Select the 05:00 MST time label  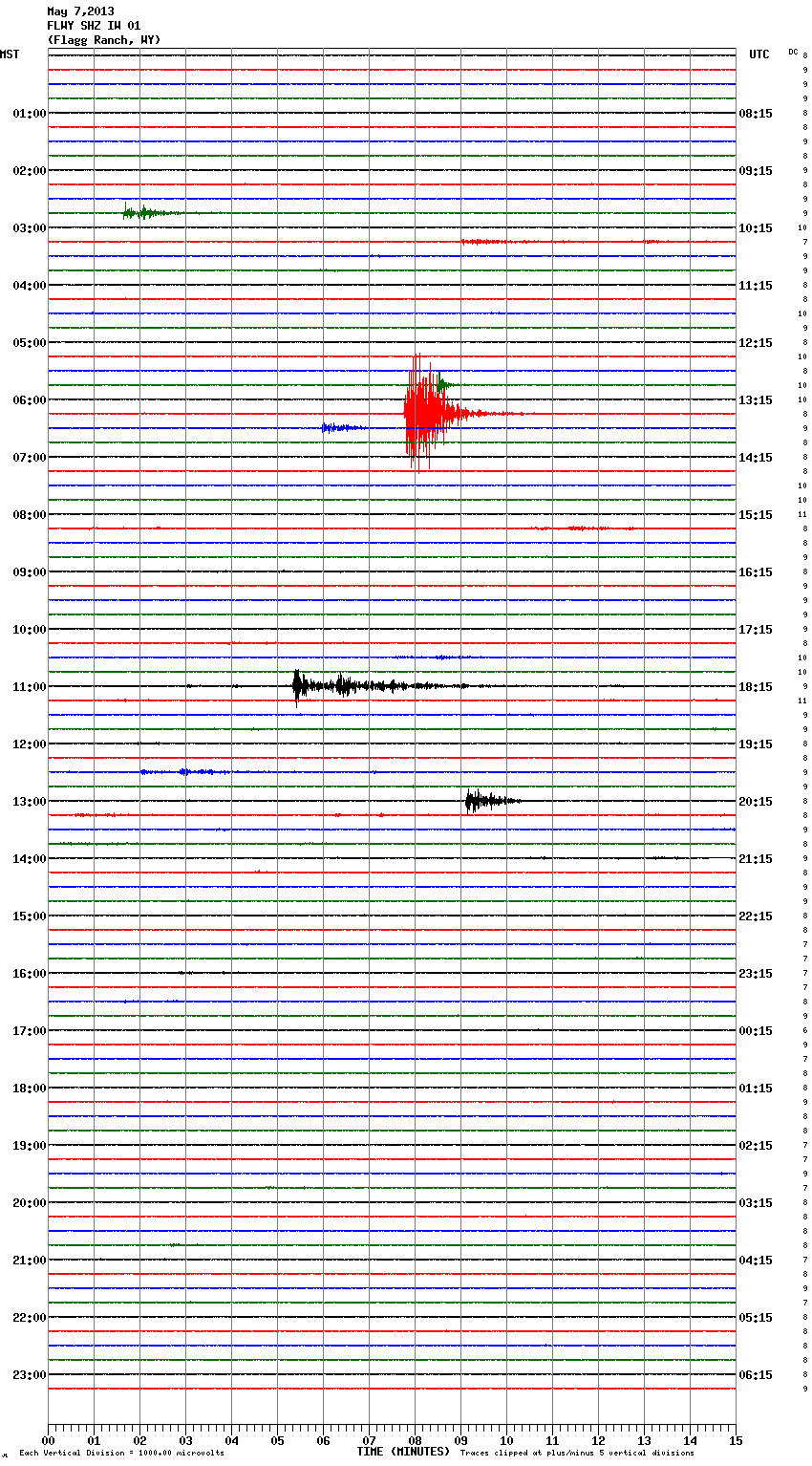(29, 343)
